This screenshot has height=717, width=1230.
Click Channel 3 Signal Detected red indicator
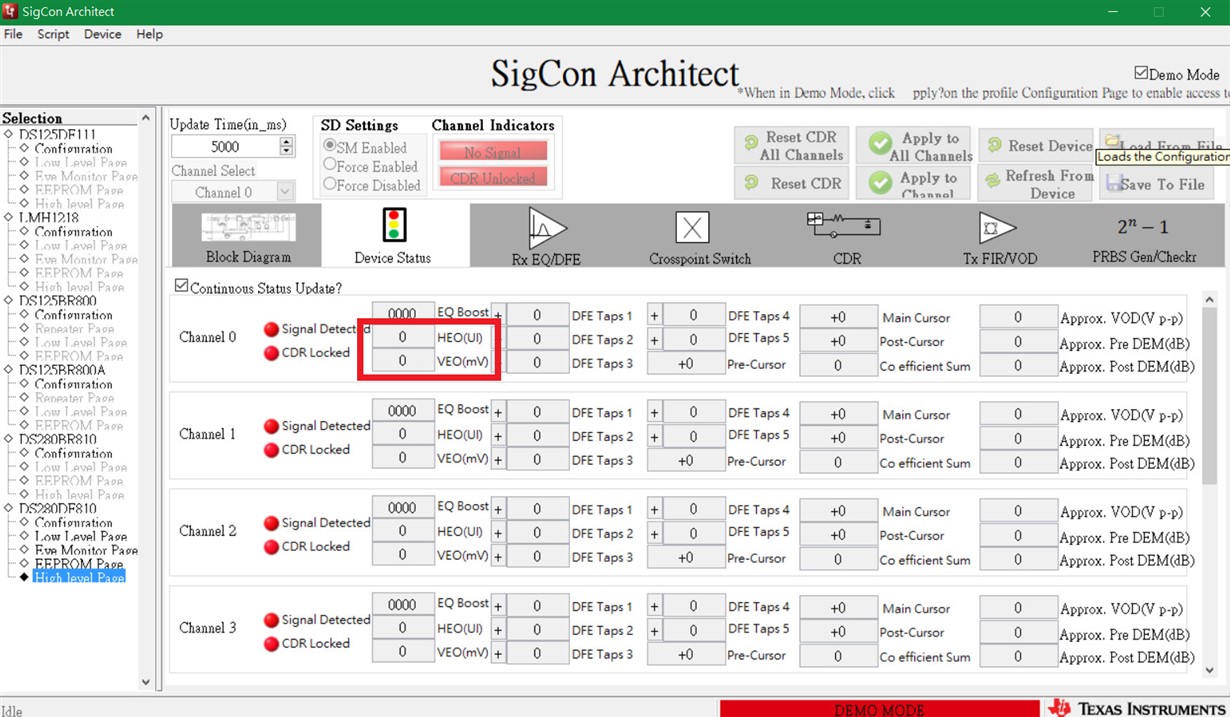[x=271, y=620]
